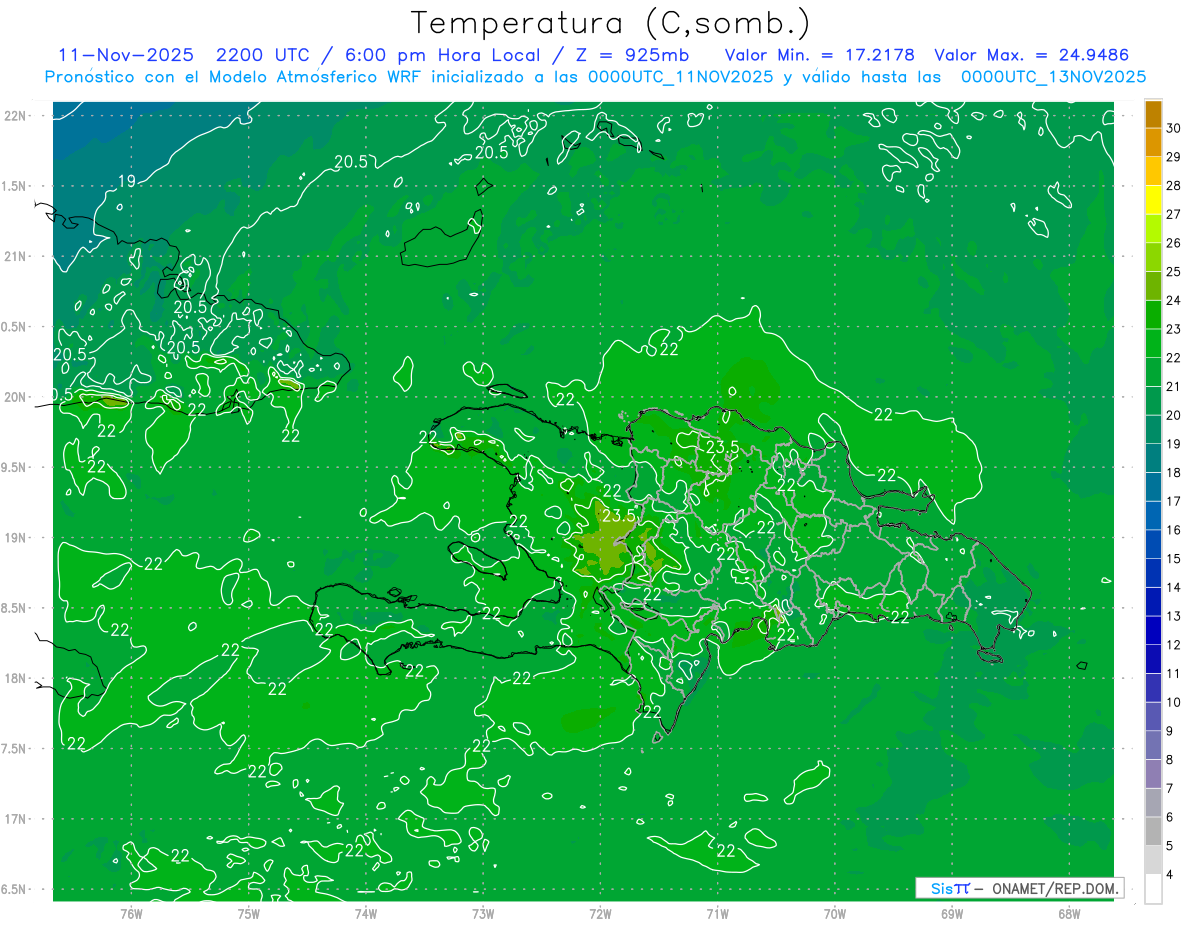
Task: Click the legend swatch between 28 and 29
Action: pyautogui.click(x=1153, y=172)
